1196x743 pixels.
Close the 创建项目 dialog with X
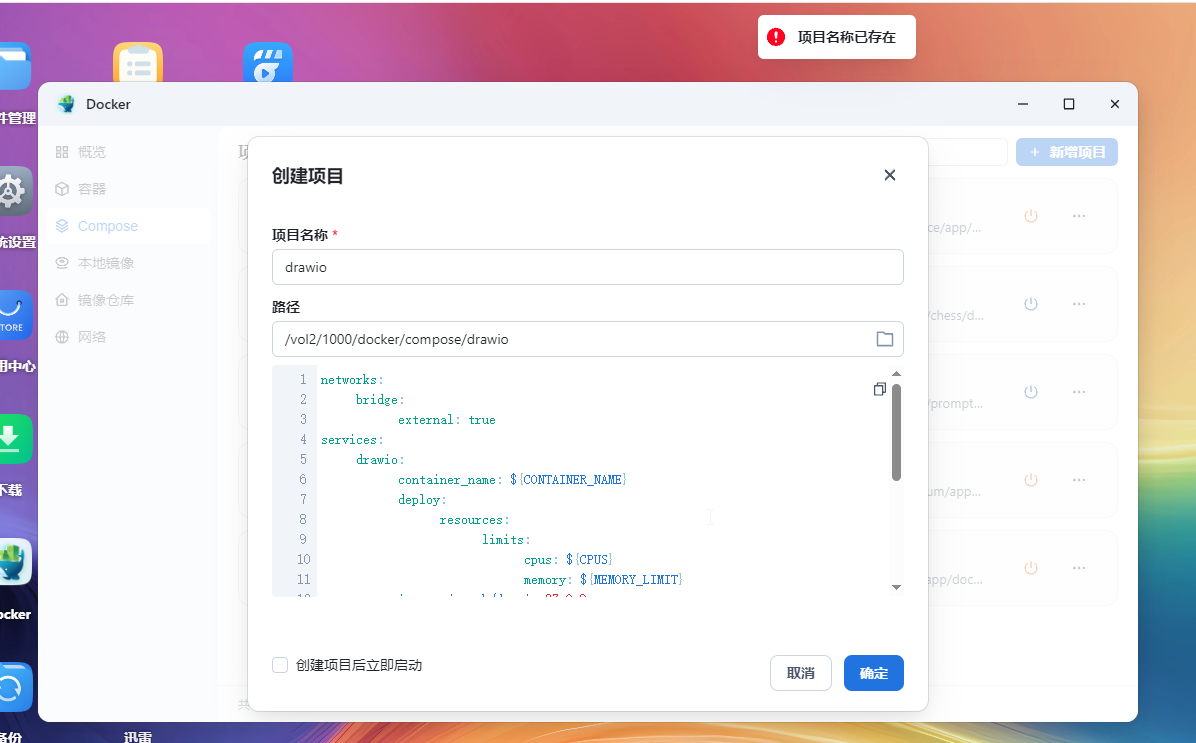click(x=889, y=175)
